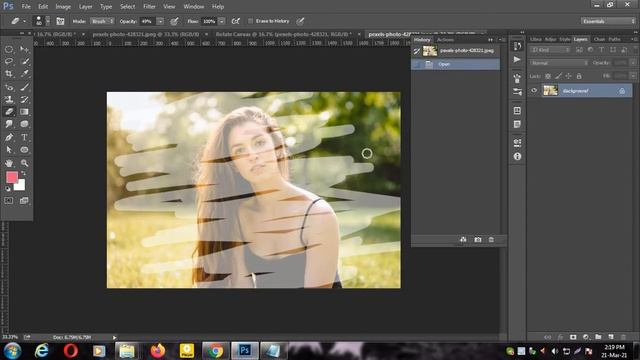Select the Move tool
This screenshot has height=360, width=640.
(24, 49)
